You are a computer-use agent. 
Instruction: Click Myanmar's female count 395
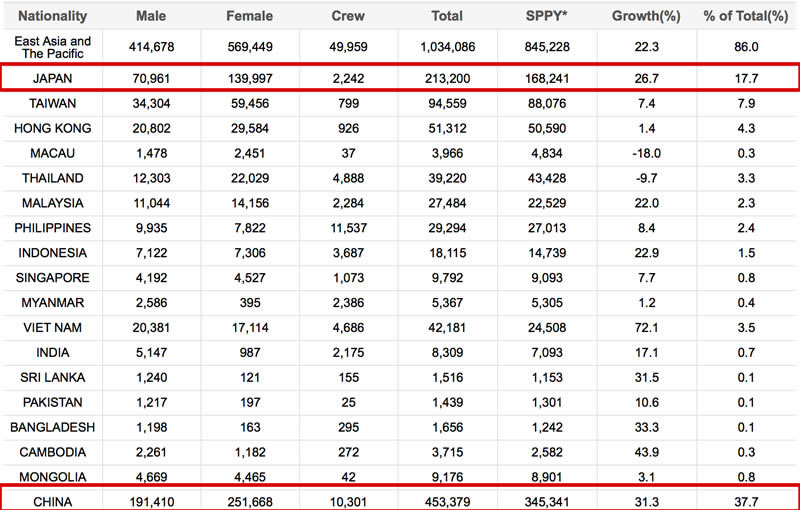tap(250, 303)
